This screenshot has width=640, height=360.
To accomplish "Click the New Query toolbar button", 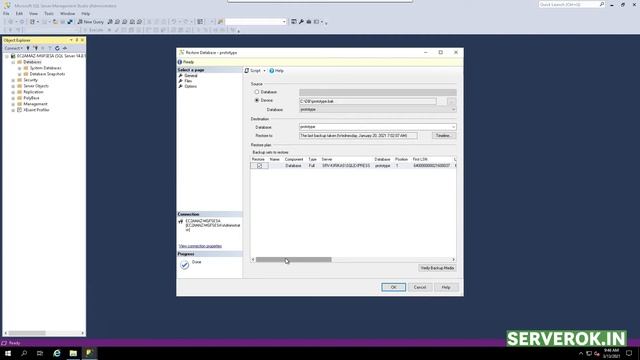I will 91,22.
